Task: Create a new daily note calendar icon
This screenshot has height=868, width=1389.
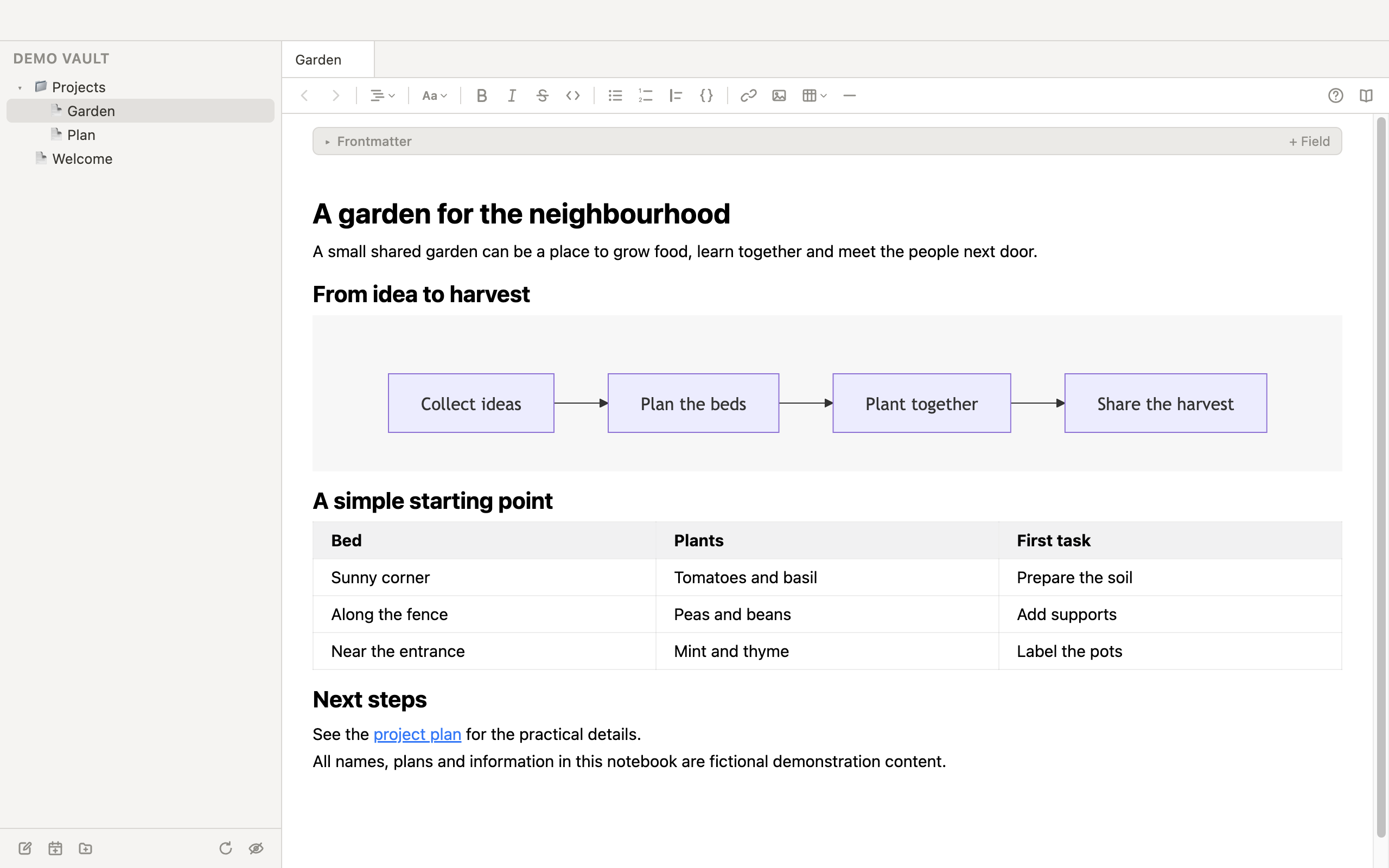Action: coord(55,848)
